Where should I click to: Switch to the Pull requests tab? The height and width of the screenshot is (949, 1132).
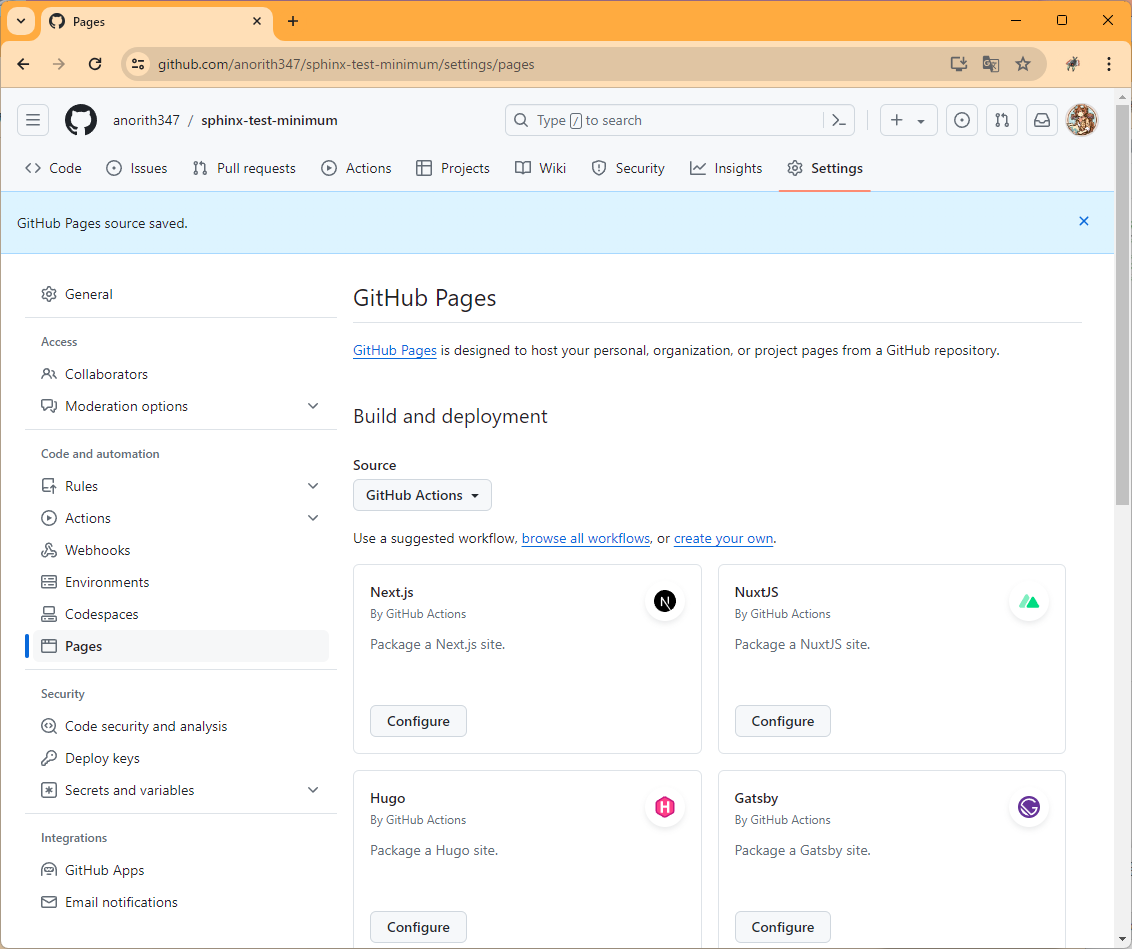pos(244,168)
